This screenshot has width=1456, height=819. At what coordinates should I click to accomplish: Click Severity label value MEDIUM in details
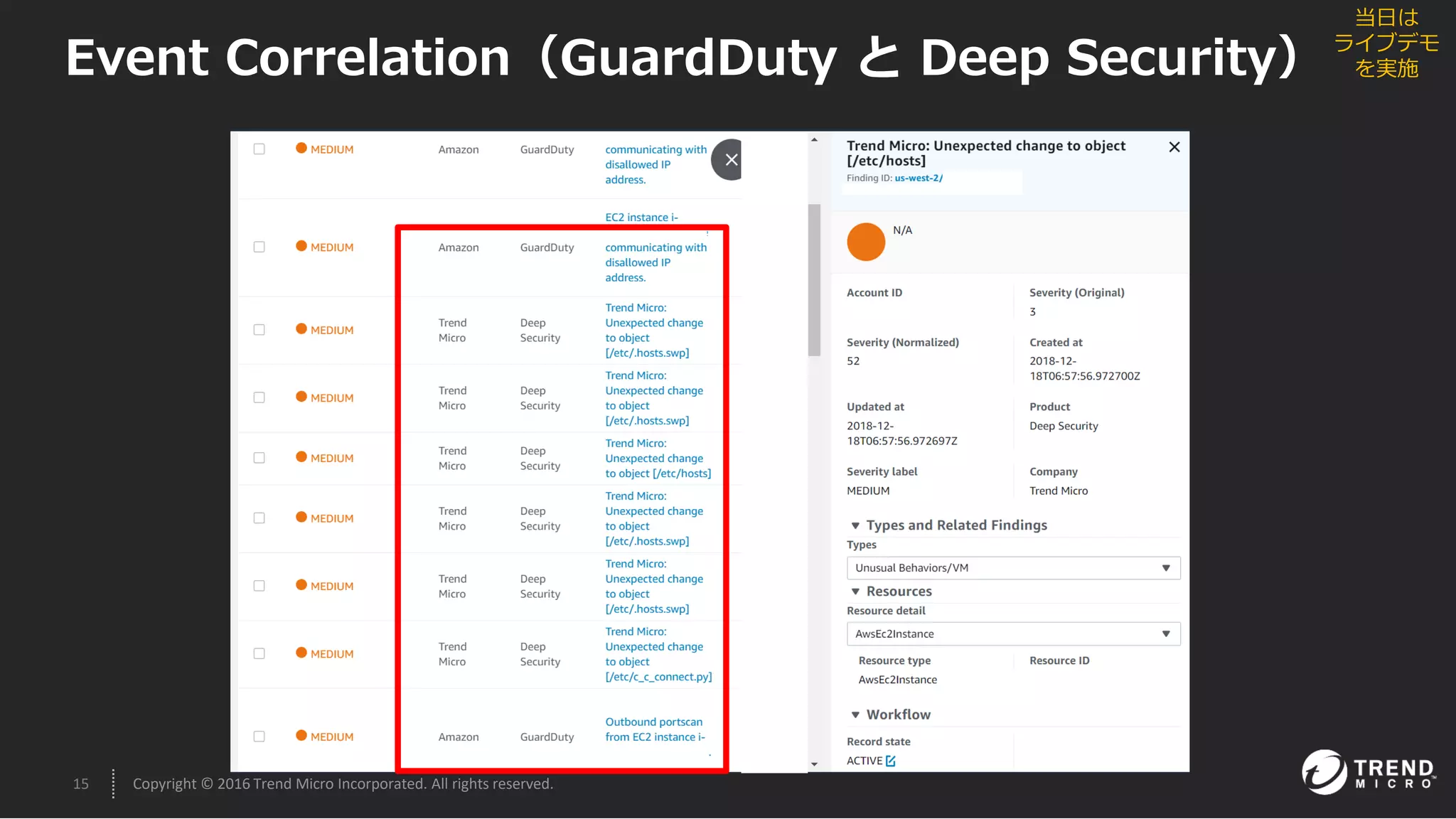868,491
